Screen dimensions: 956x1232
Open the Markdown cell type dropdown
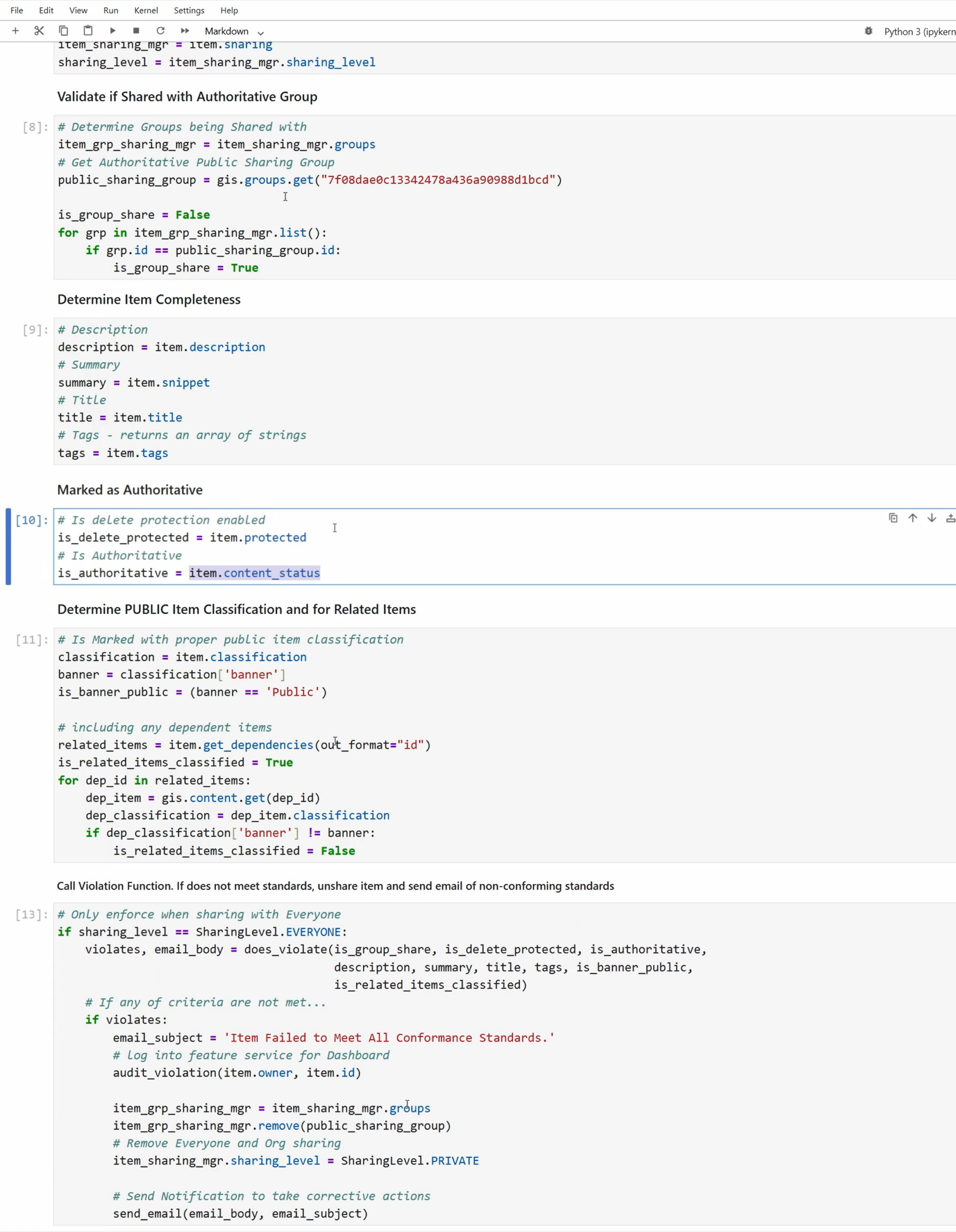(233, 32)
